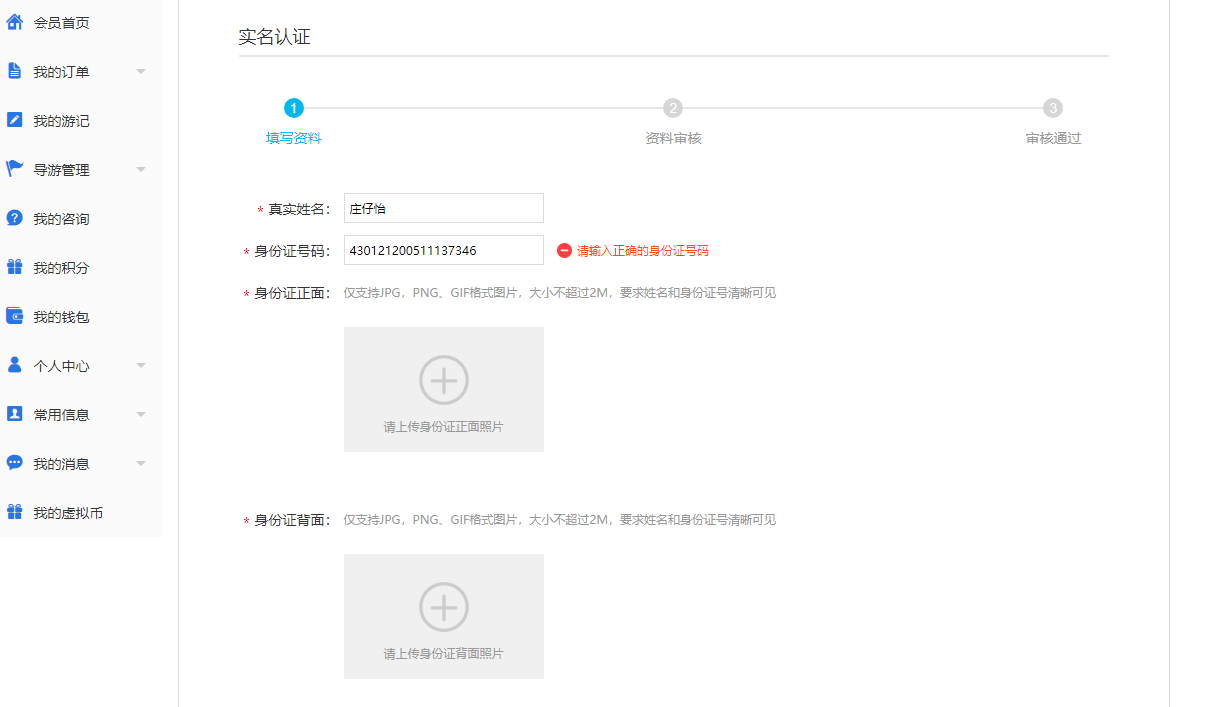Click the document icon for 我的订单
1206x707 pixels.
point(15,71)
